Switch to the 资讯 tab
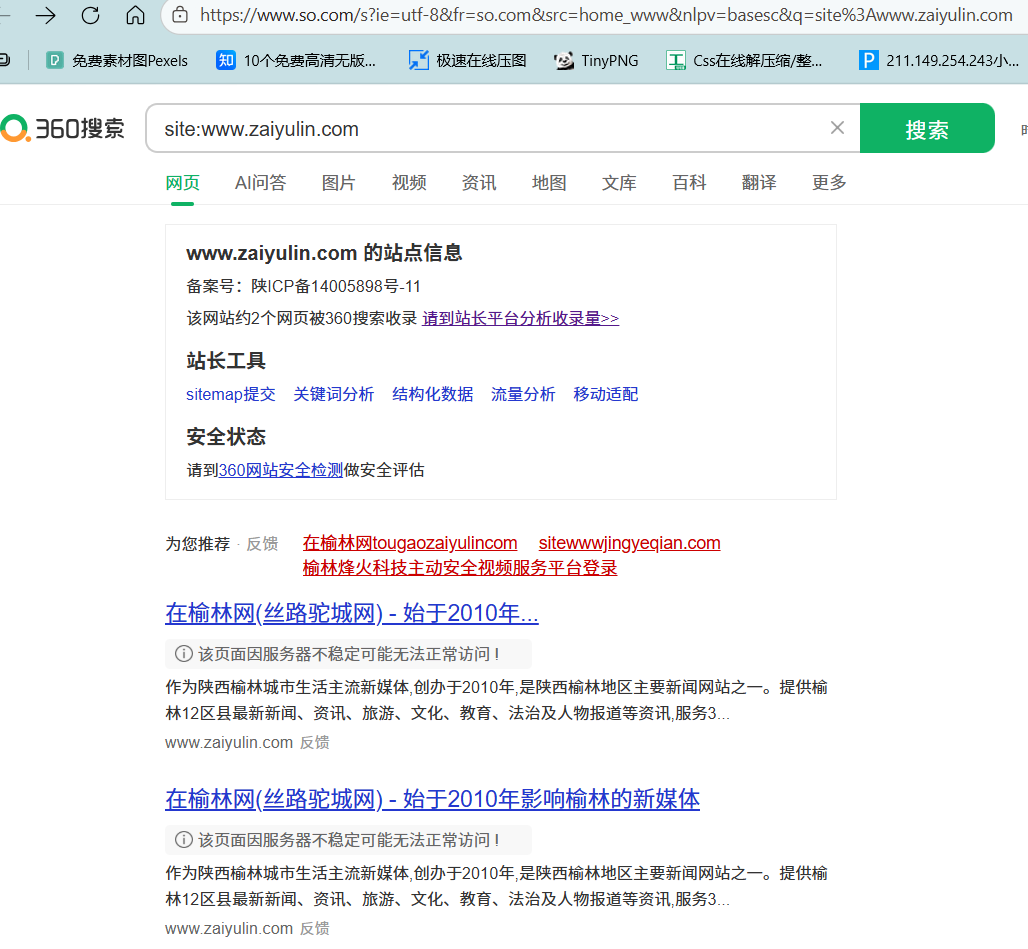This screenshot has width=1028, height=949. point(479,183)
